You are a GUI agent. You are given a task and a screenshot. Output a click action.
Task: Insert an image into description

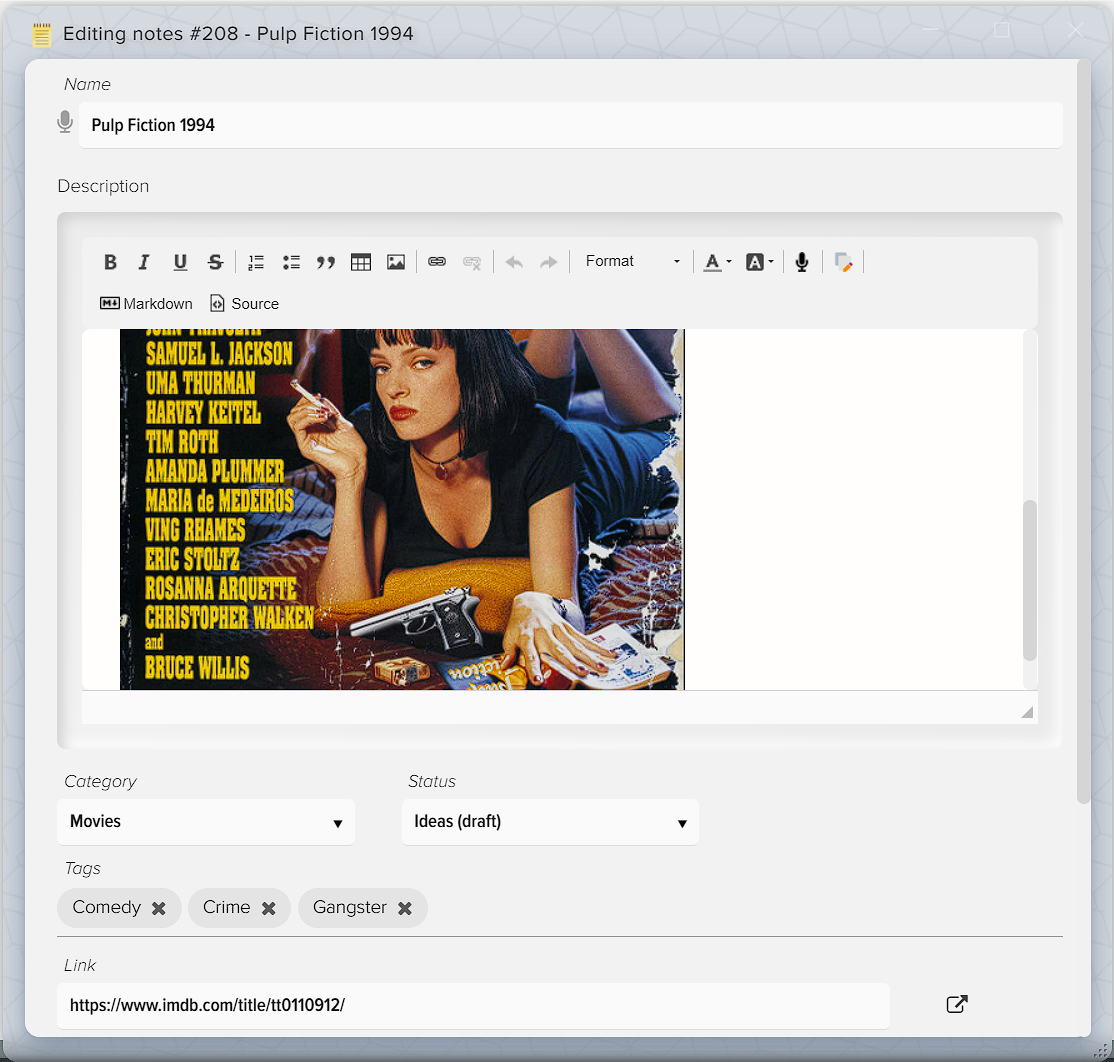(x=396, y=262)
